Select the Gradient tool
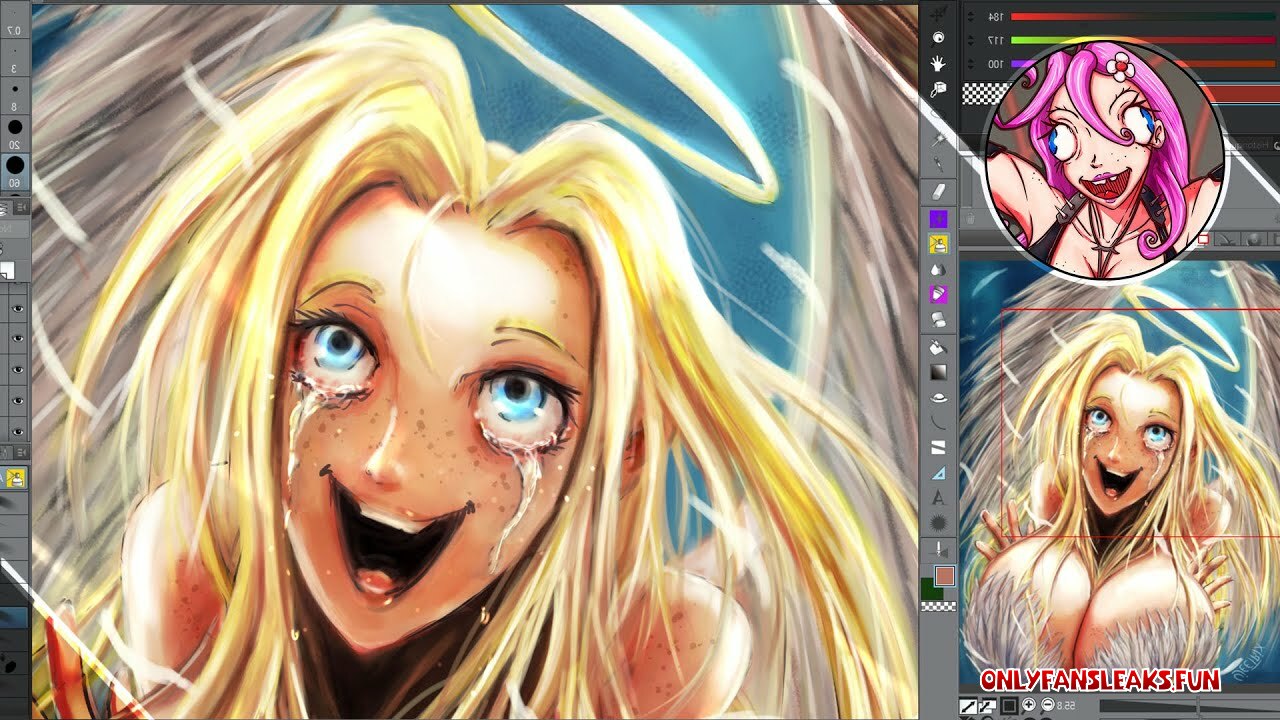 pos(938,372)
